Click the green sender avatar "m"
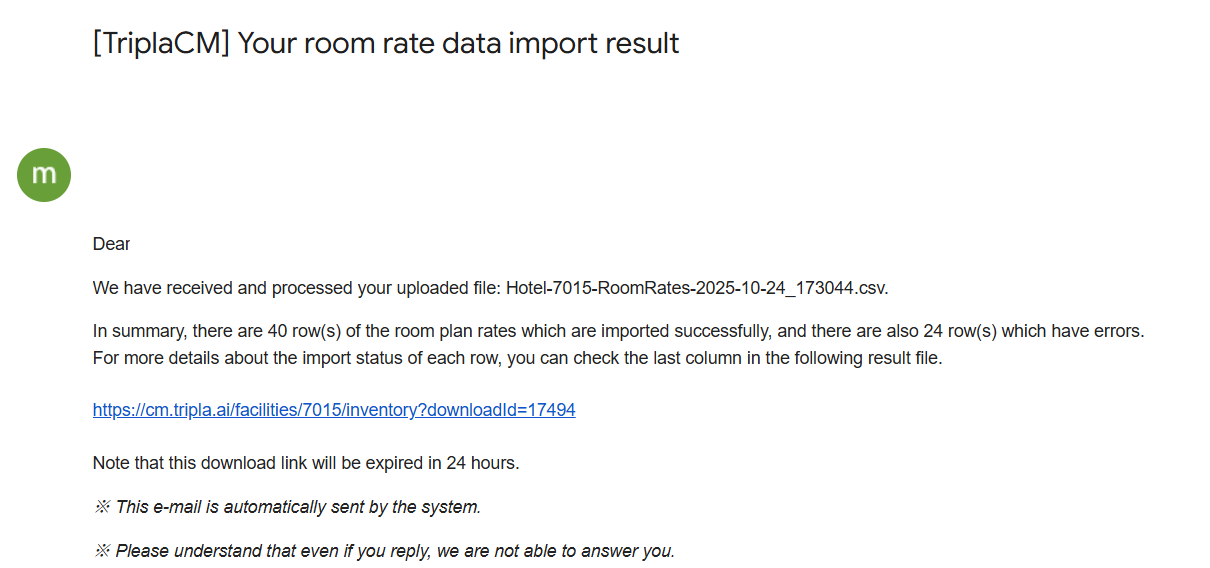The height and width of the screenshot is (568, 1210). [x=44, y=175]
